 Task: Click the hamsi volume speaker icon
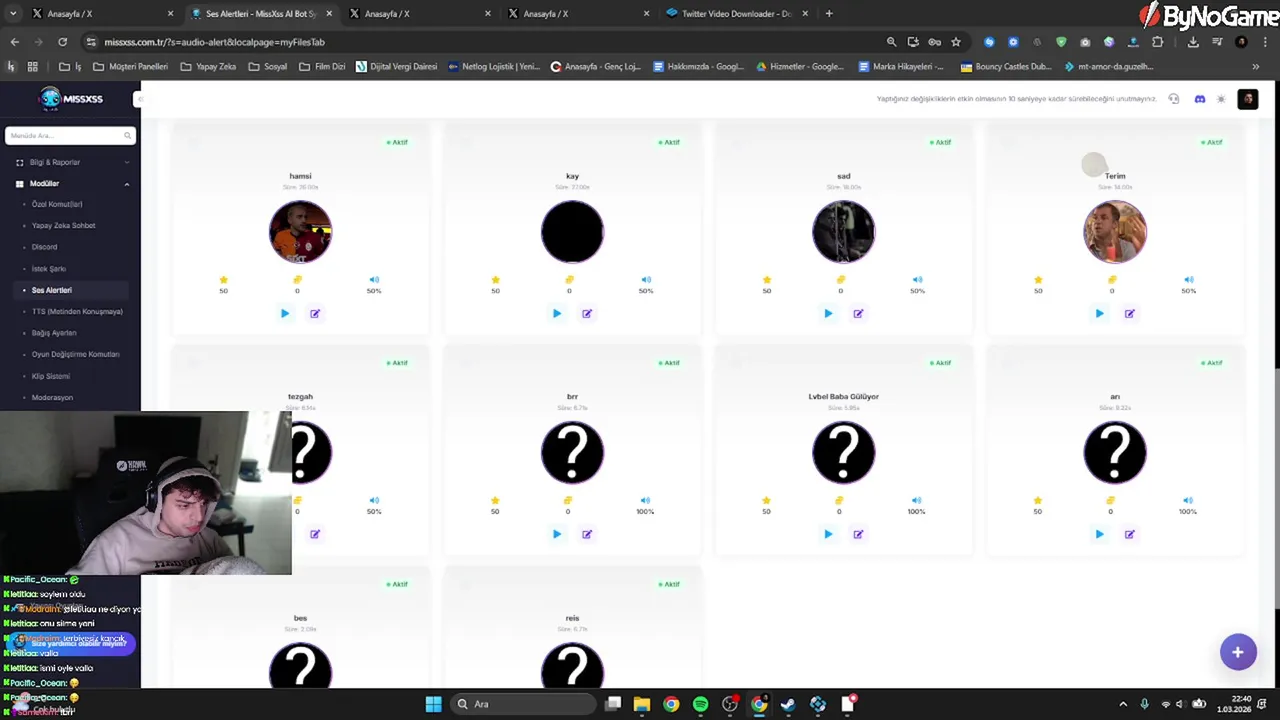tap(374, 280)
